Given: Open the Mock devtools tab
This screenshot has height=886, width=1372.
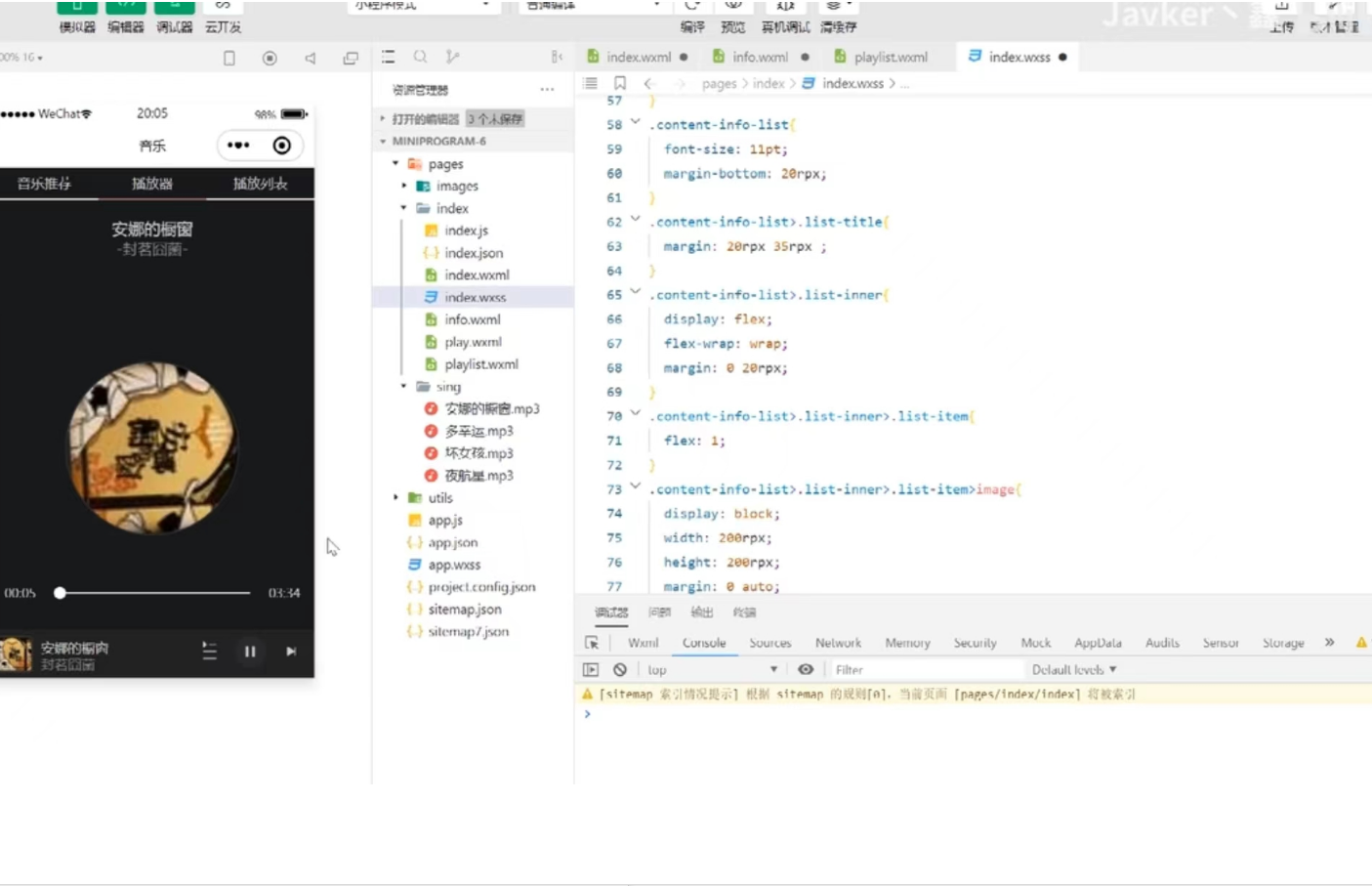Looking at the screenshot, I should [x=1035, y=643].
